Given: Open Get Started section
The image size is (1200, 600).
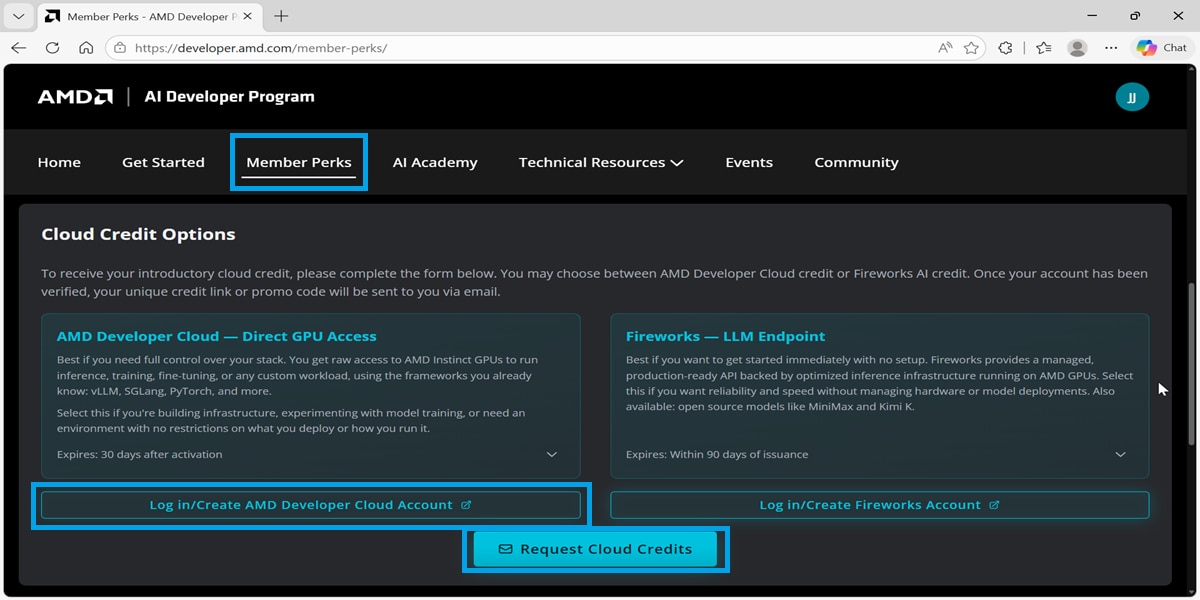Looking at the screenshot, I should [x=163, y=162].
